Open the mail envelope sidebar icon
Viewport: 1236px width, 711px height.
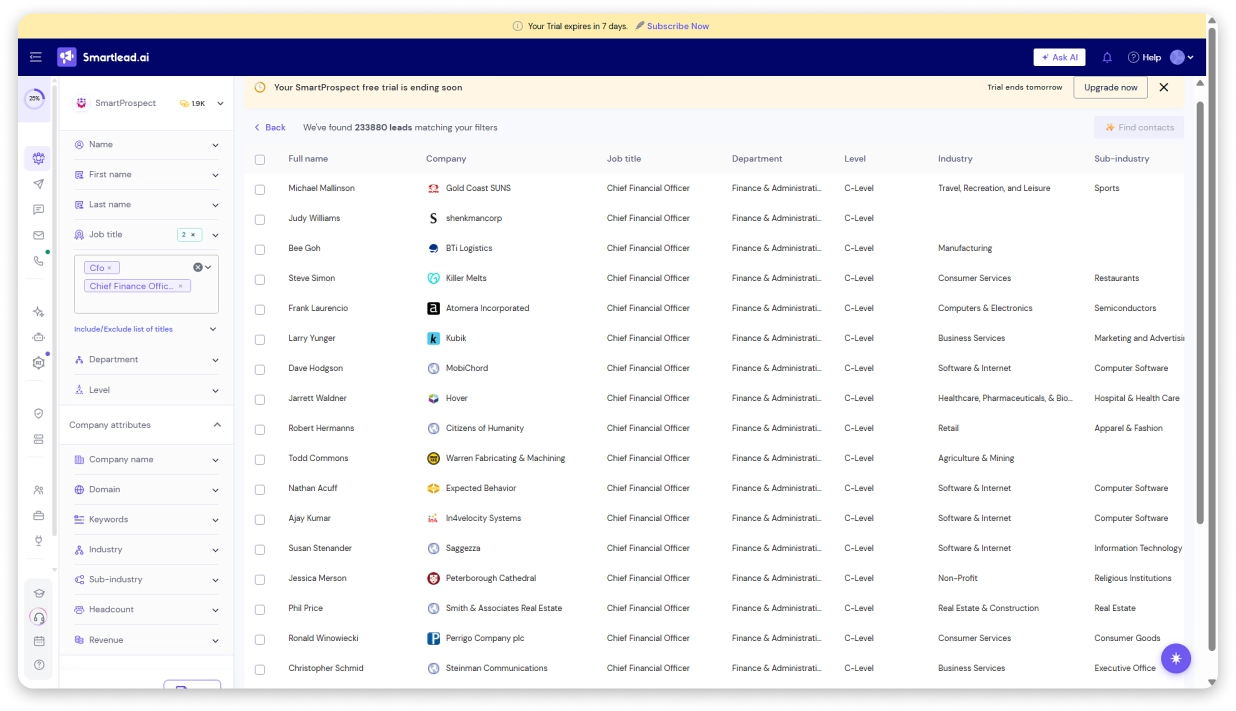[38, 236]
